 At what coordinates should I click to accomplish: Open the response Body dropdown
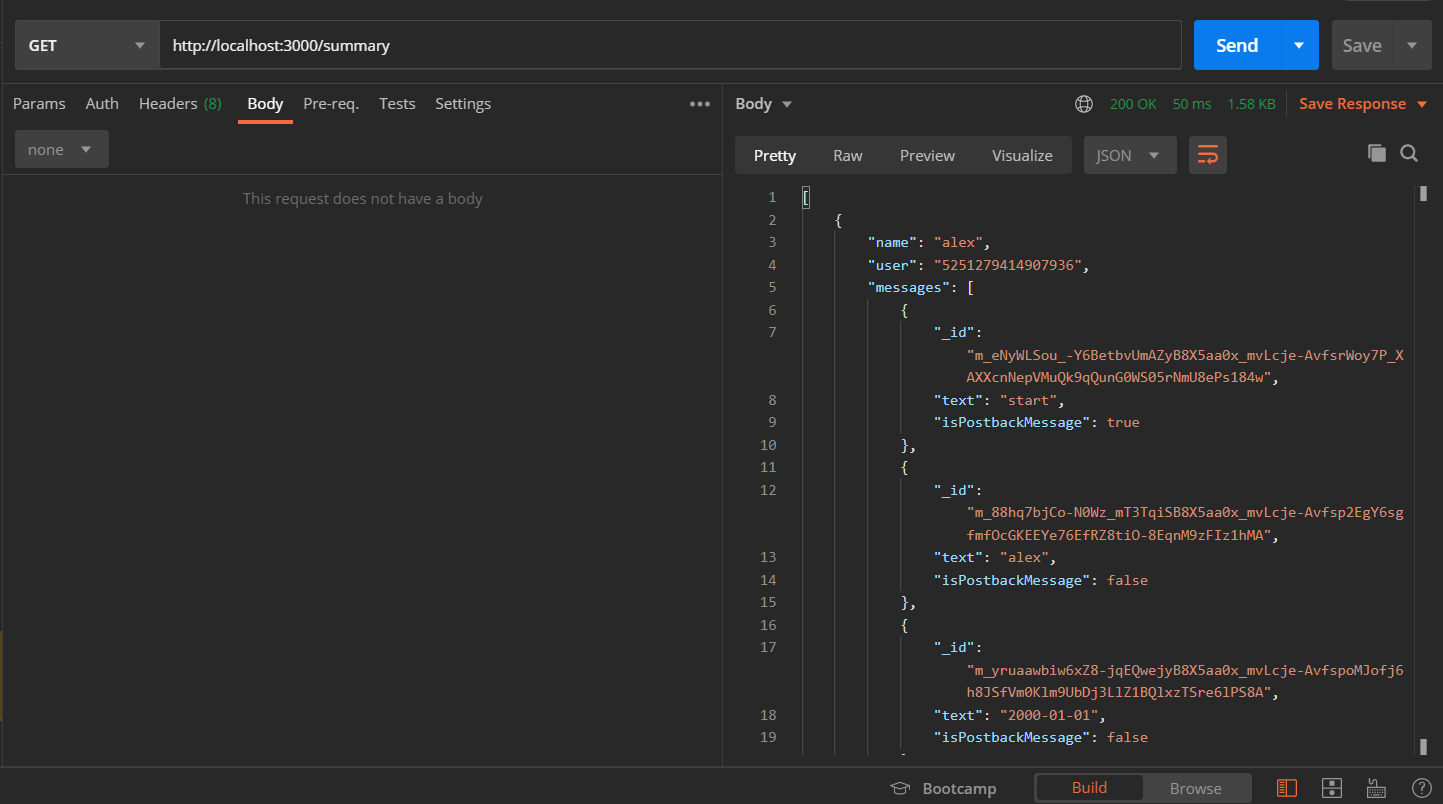(x=764, y=104)
